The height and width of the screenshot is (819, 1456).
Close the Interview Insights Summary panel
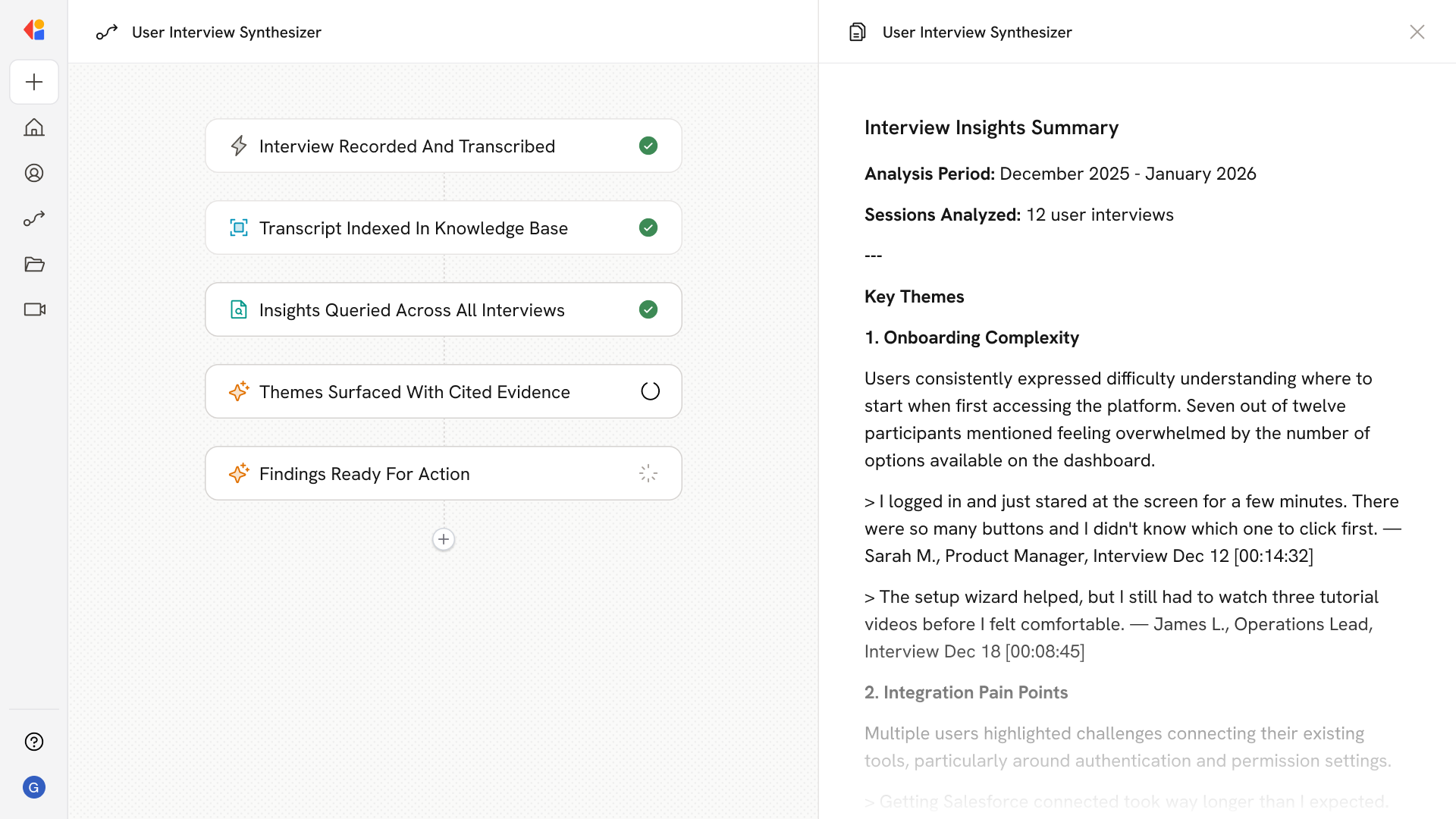tap(1417, 32)
